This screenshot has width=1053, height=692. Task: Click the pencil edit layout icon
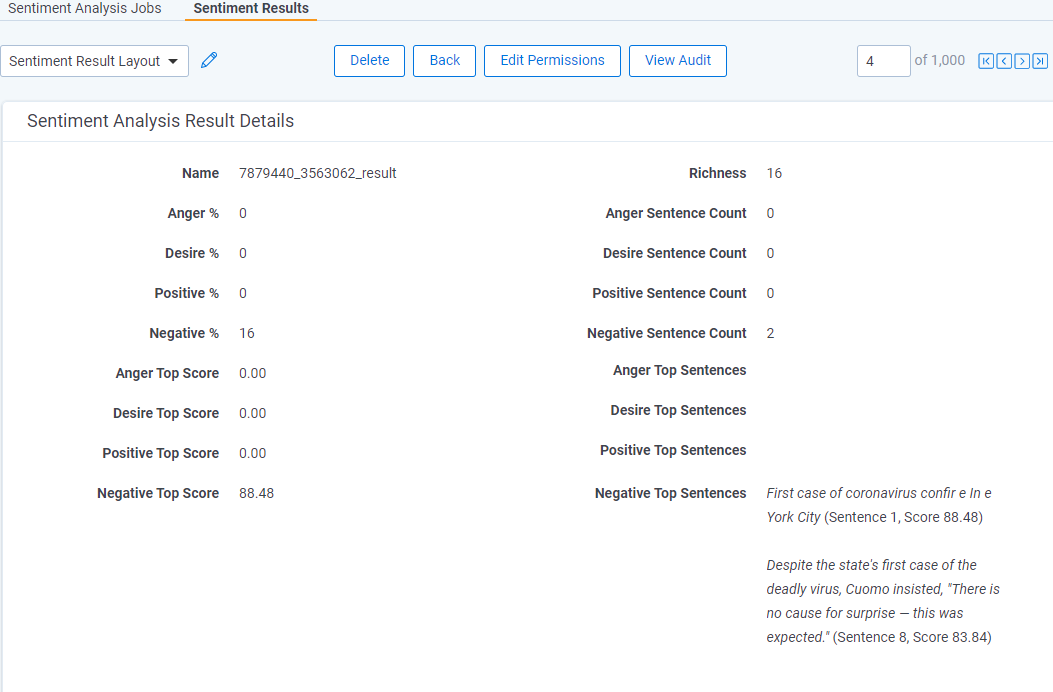click(x=209, y=60)
